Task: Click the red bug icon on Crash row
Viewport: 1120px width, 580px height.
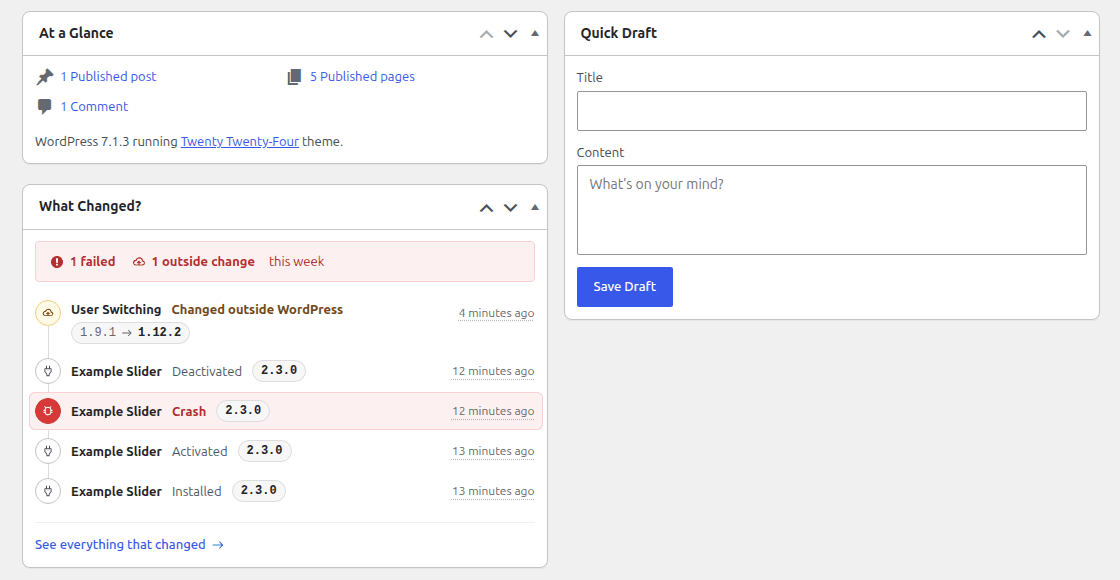Action: [x=48, y=411]
